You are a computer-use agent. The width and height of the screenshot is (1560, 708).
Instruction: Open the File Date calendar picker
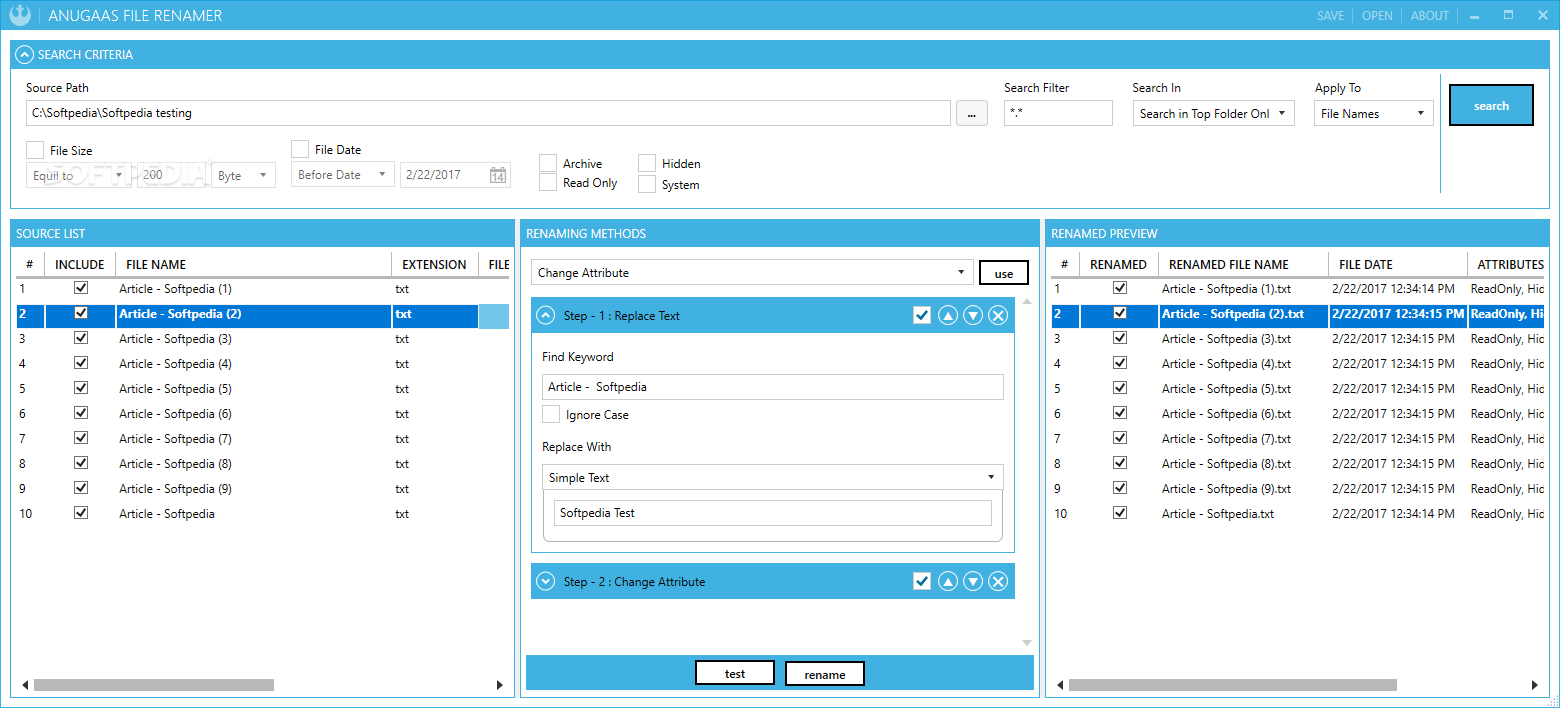pyautogui.click(x=497, y=175)
